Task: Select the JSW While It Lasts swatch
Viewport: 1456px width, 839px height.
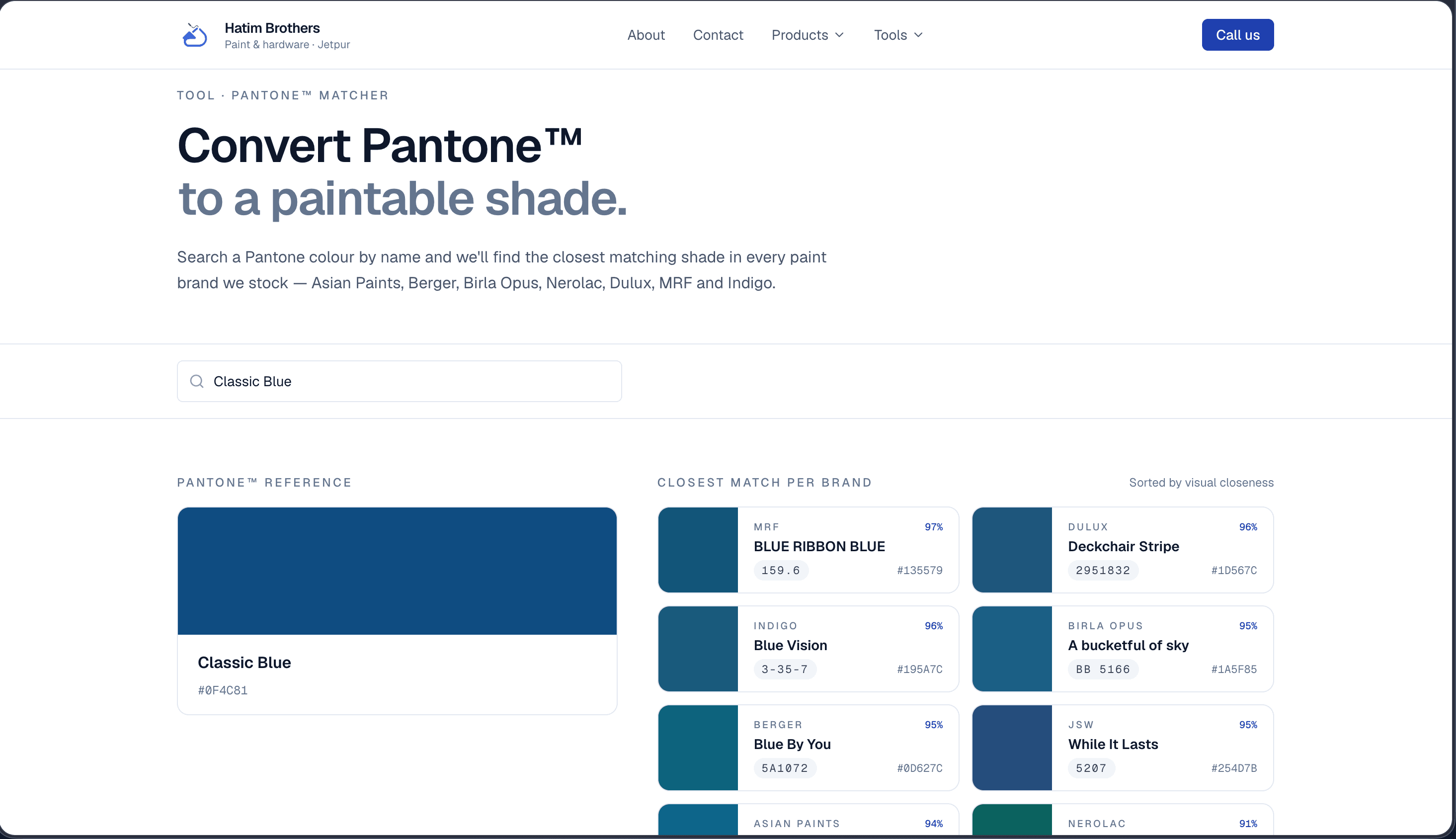Action: 1012,748
